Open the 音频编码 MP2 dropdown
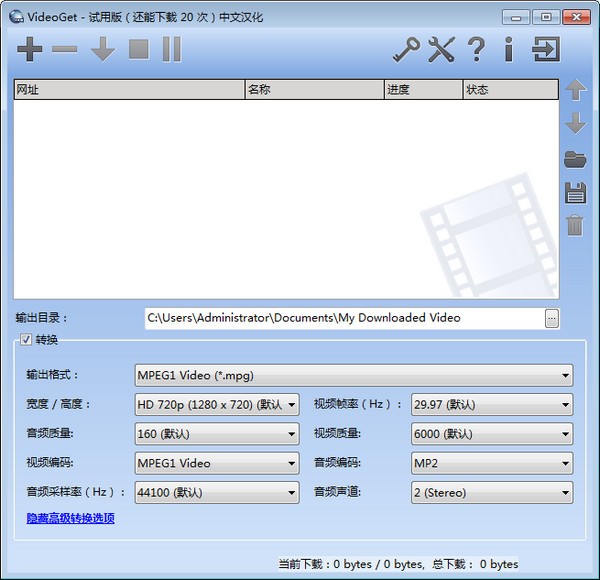600x580 pixels. coord(492,463)
